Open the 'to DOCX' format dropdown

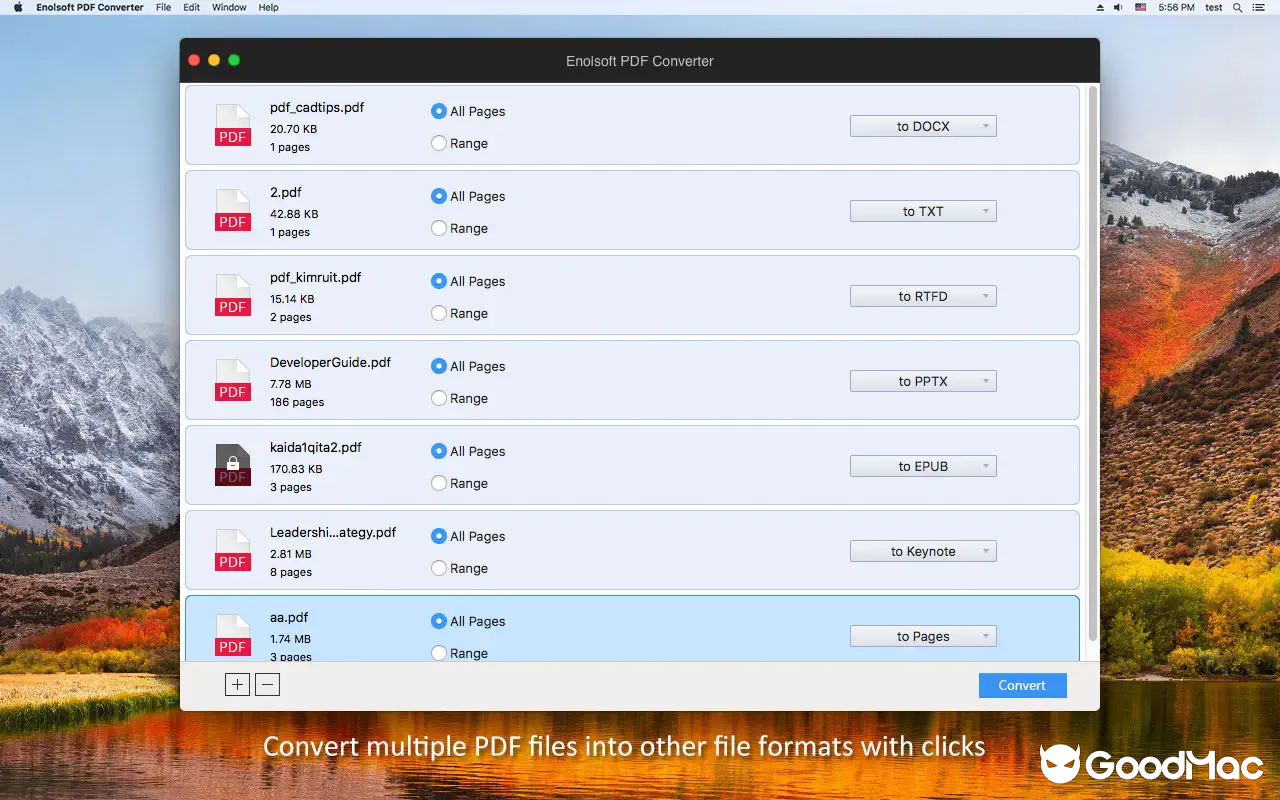tap(922, 125)
